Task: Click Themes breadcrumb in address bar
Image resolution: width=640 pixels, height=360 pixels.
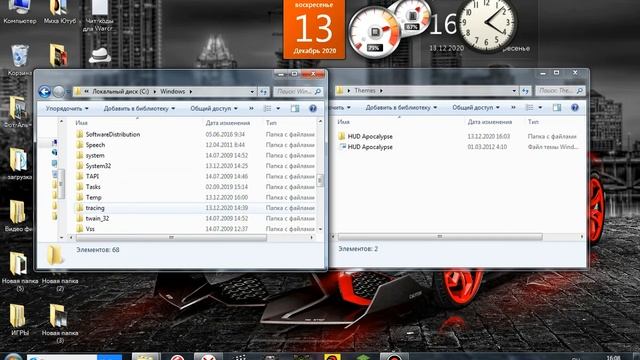Action: point(364,91)
